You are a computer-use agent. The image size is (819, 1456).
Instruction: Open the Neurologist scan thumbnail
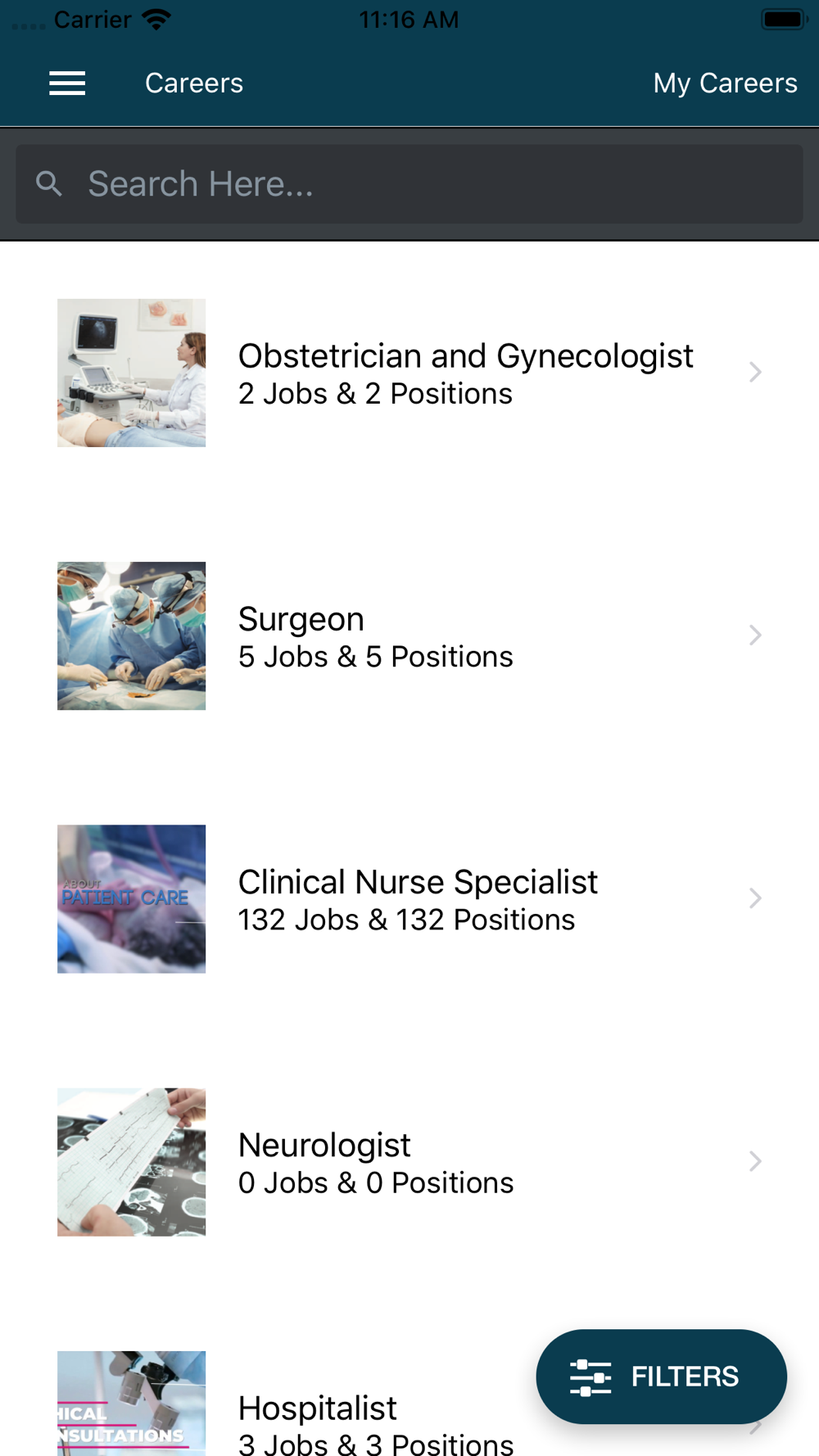[131, 1161]
